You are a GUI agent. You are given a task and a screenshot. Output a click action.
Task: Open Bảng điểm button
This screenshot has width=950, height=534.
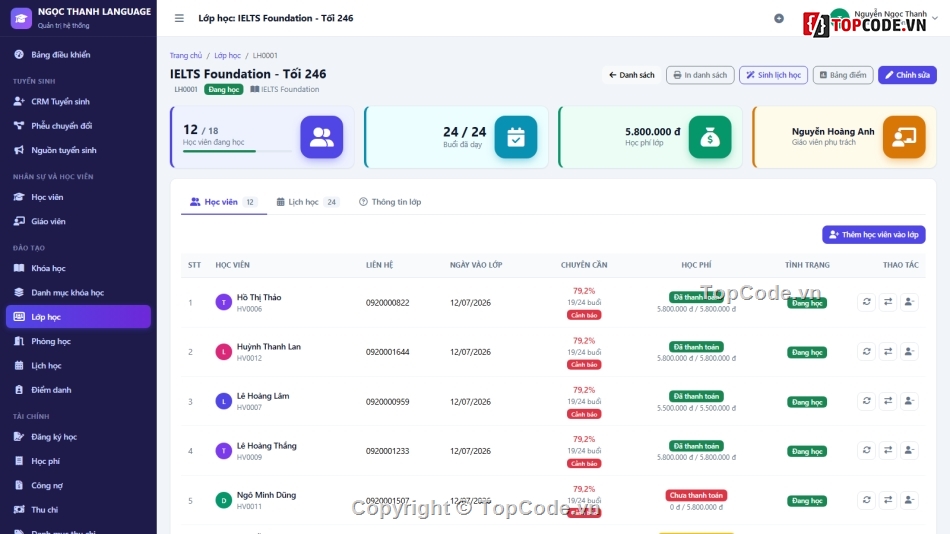pos(843,75)
